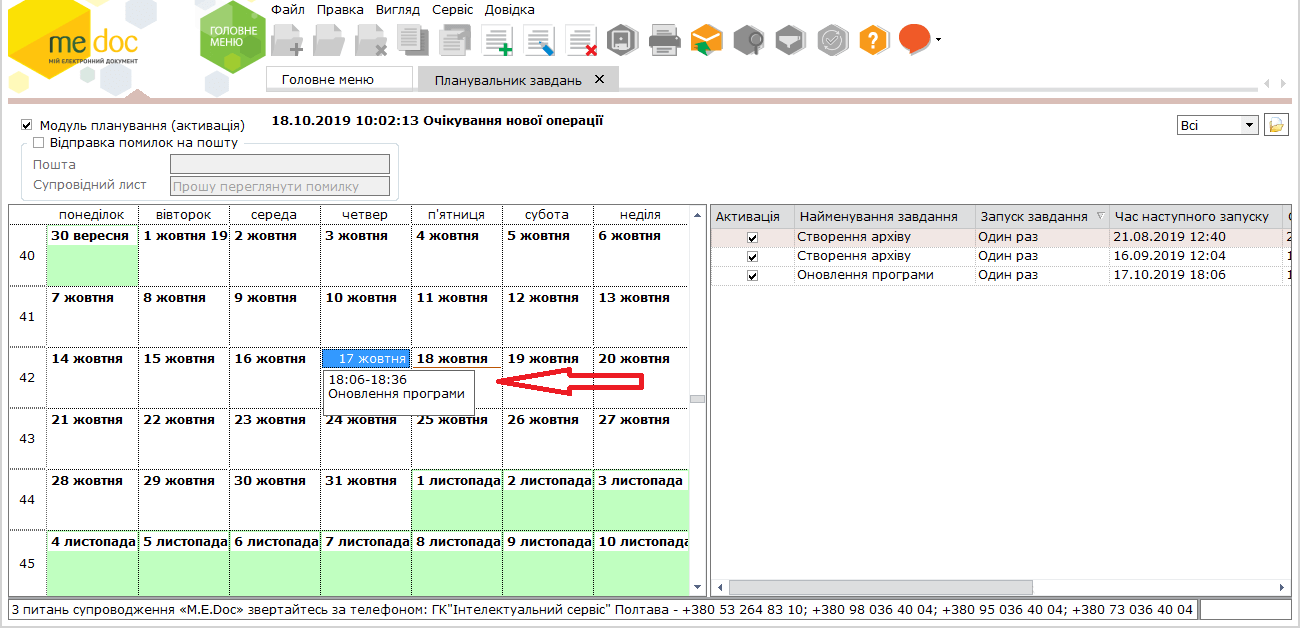Disable the Модуль планування (активація) checkbox
This screenshot has width=1300, height=628.
(27, 126)
